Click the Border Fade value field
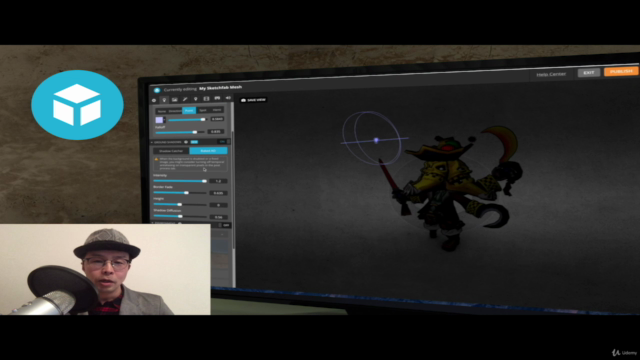Viewport: 640px width, 360px height. coord(218,193)
